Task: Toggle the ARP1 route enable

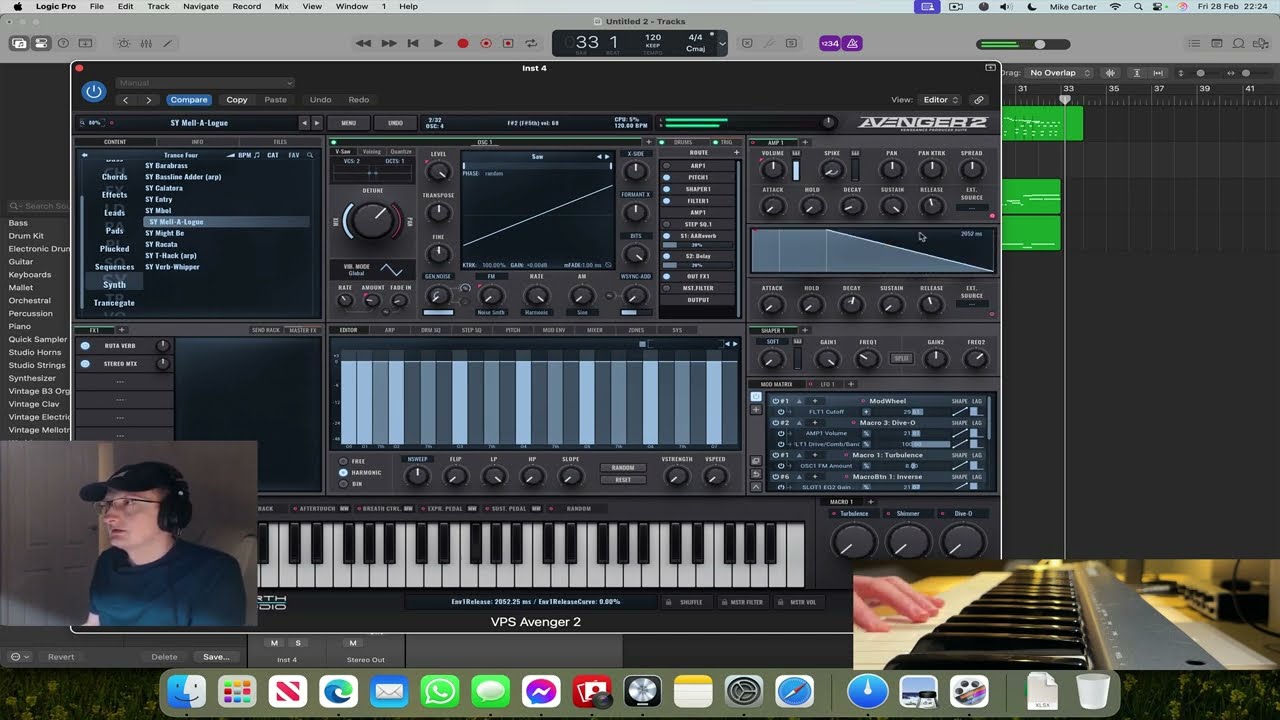Action: point(667,165)
